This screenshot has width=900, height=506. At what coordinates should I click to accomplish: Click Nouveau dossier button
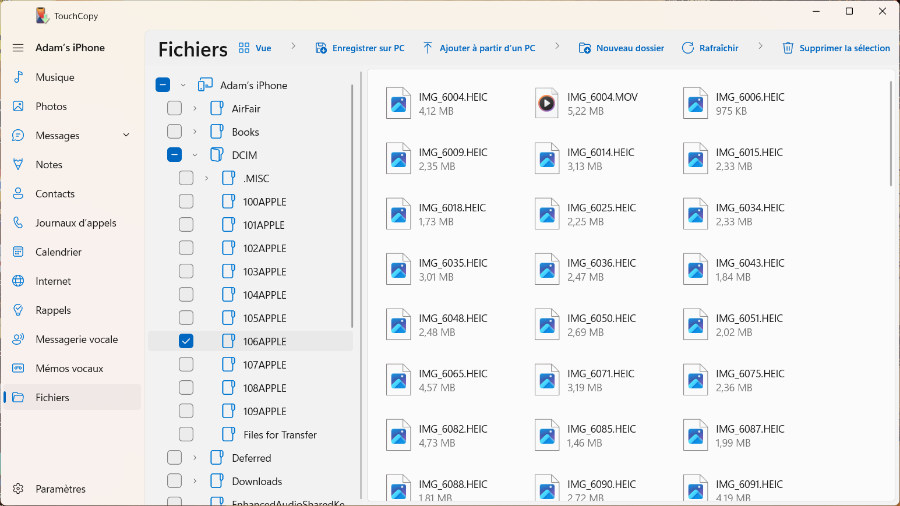pos(621,48)
